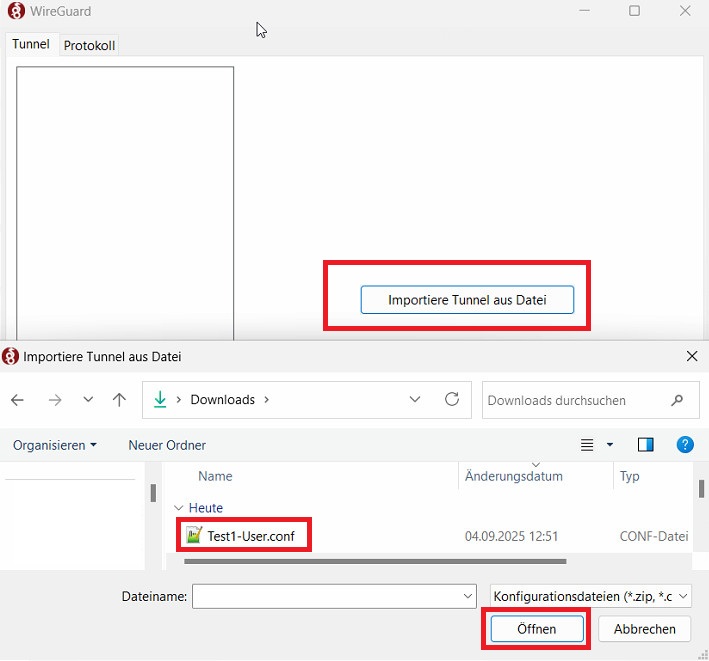The width and height of the screenshot is (709, 661).
Task: Cancel the dialog with Abbrechen
Action: point(644,629)
